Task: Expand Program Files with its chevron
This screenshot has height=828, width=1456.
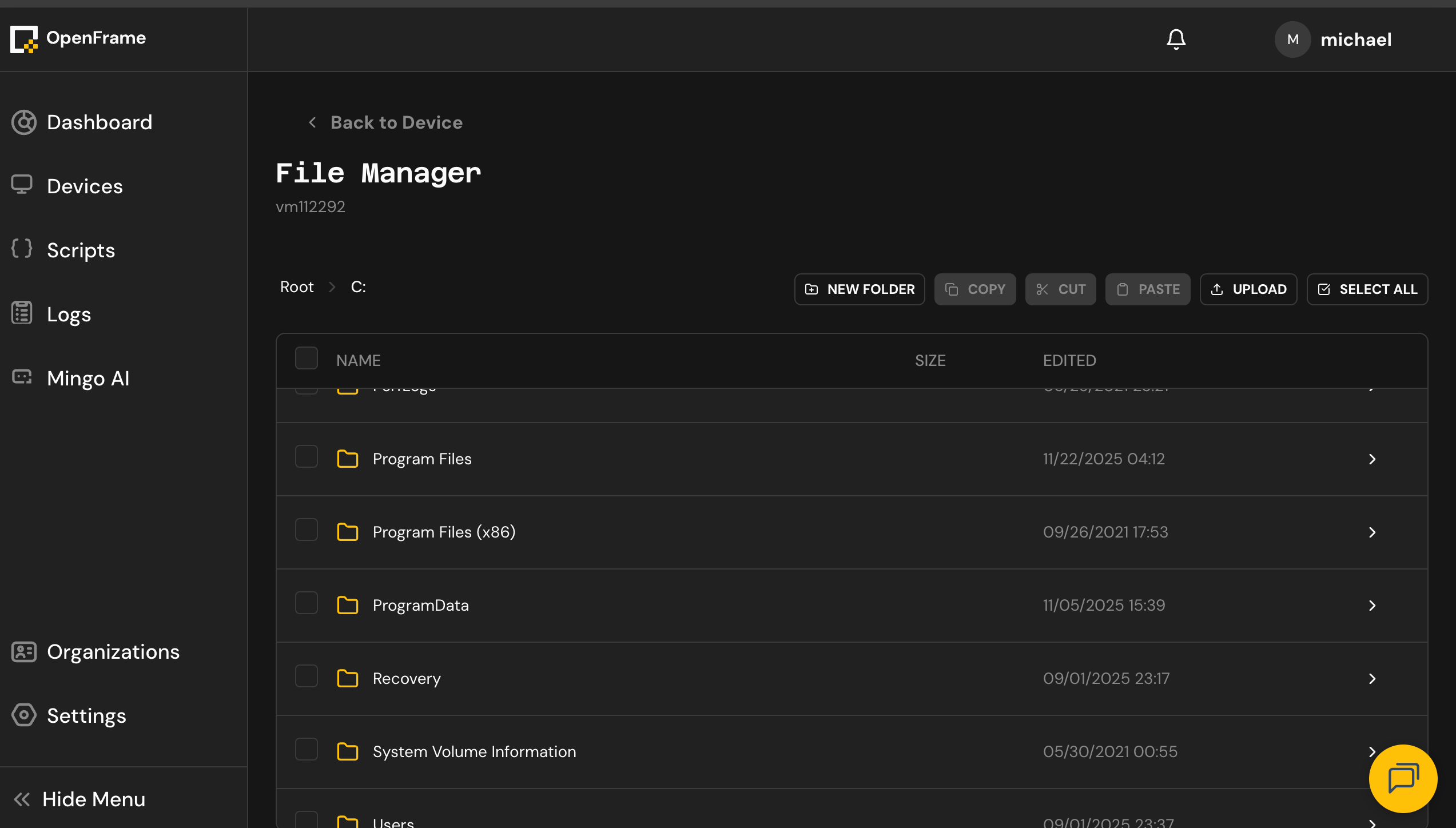Action: tap(1372, 459)
